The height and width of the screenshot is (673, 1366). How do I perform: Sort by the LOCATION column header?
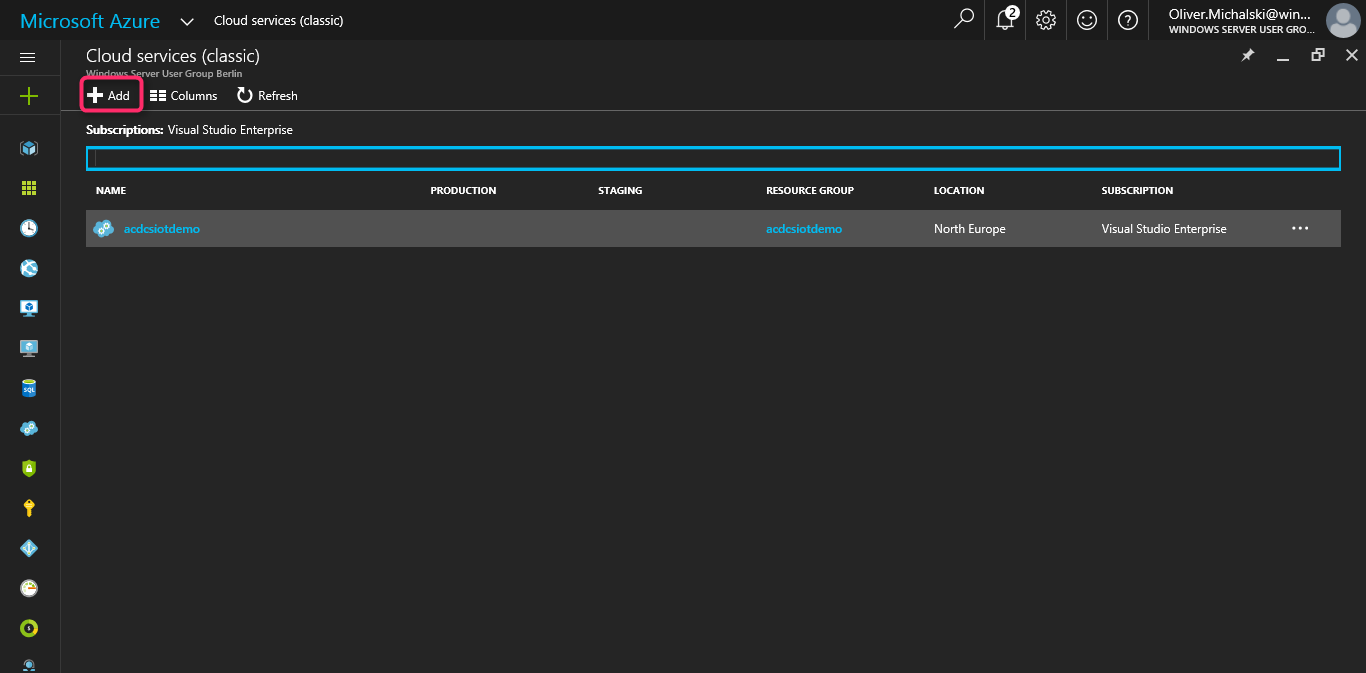pos(959,190)
